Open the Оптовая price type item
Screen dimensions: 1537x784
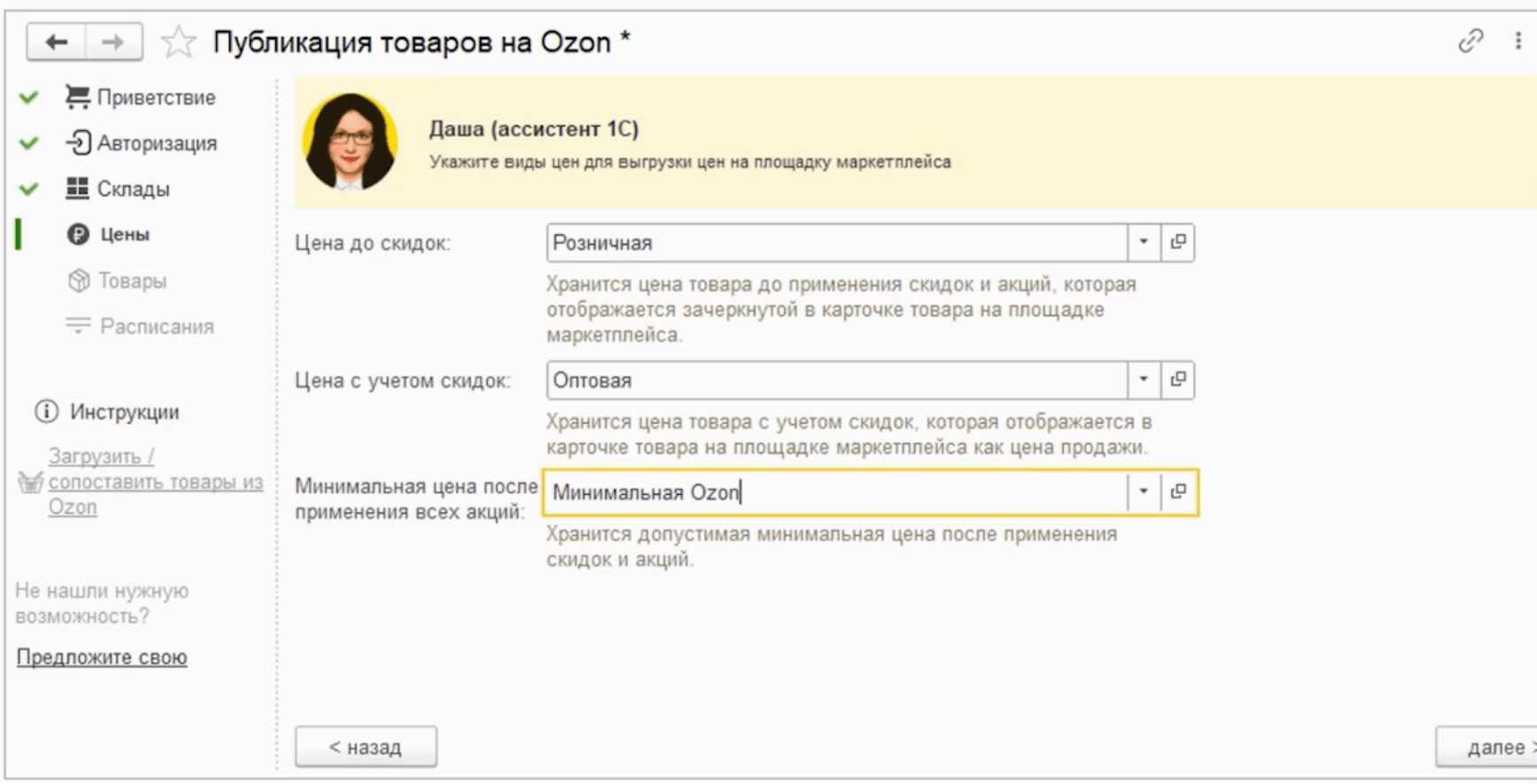coord(1178,380)
